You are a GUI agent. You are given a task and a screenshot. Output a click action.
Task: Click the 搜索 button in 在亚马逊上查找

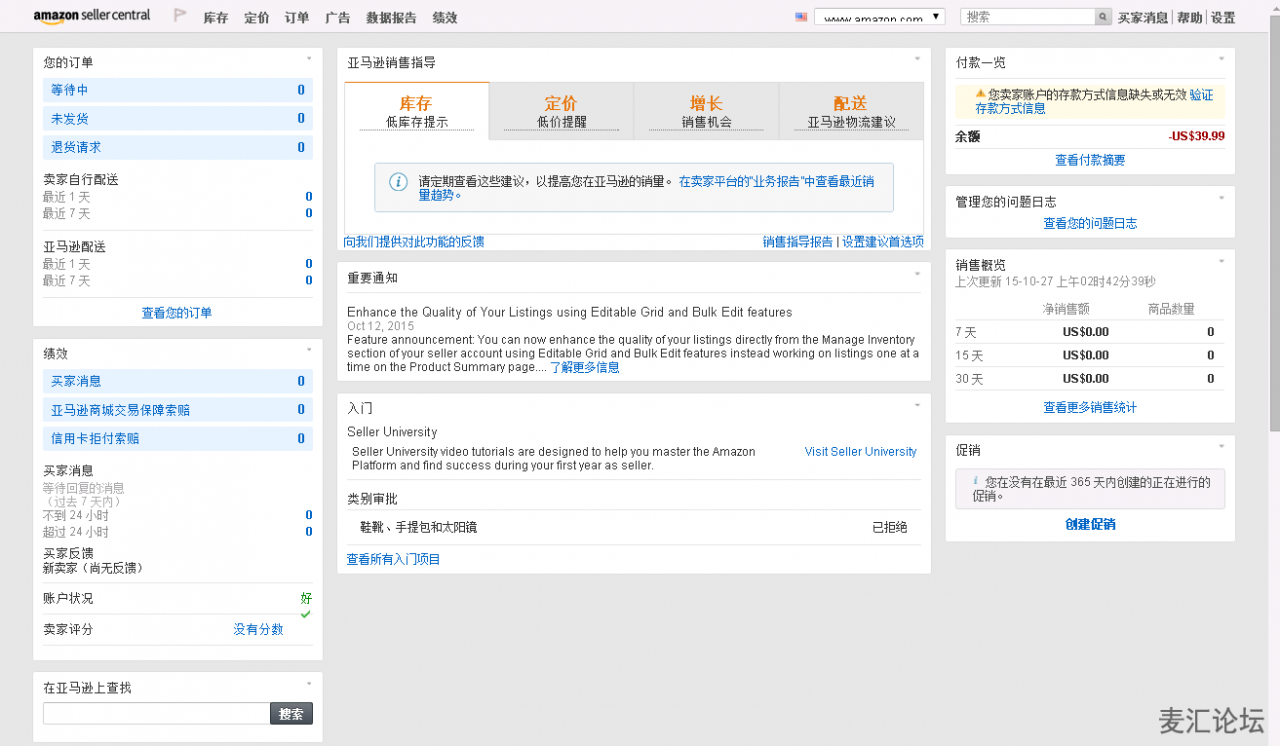pyautogui.click(x=291, y=714)
